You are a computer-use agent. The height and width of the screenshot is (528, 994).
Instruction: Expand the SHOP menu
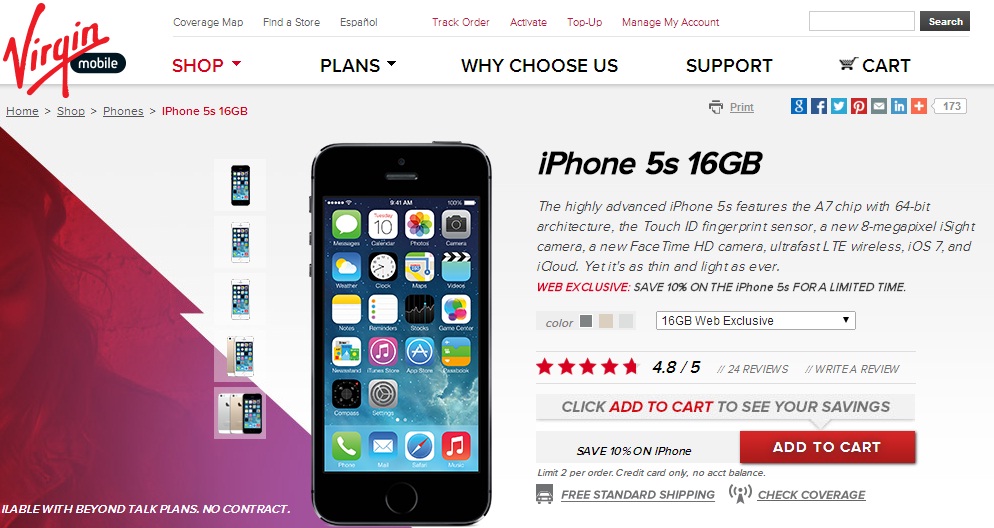pyautogui.click(x=207, y=65)
